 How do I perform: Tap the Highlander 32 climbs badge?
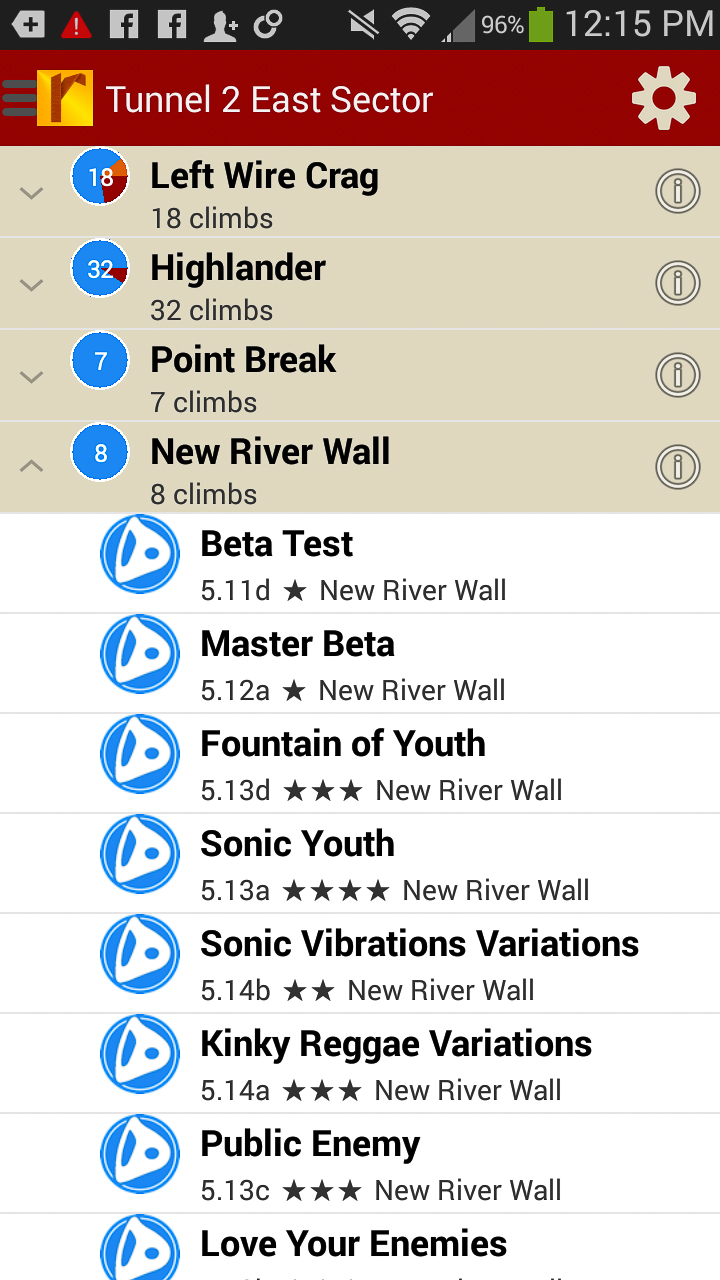point(100,268)
